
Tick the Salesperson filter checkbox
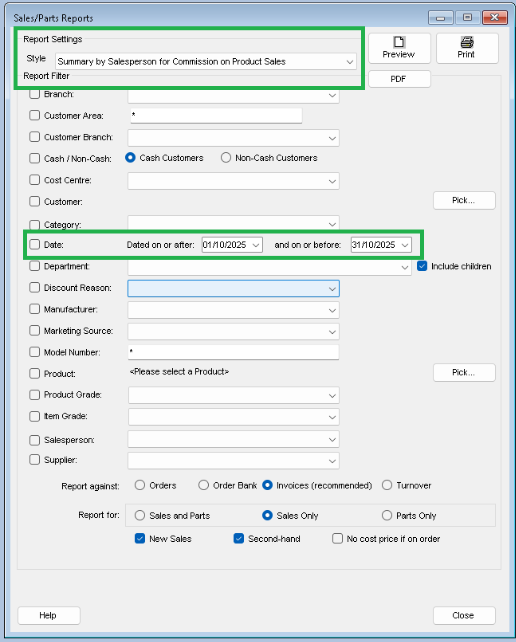pyautogui.click(x=34, y=440)
